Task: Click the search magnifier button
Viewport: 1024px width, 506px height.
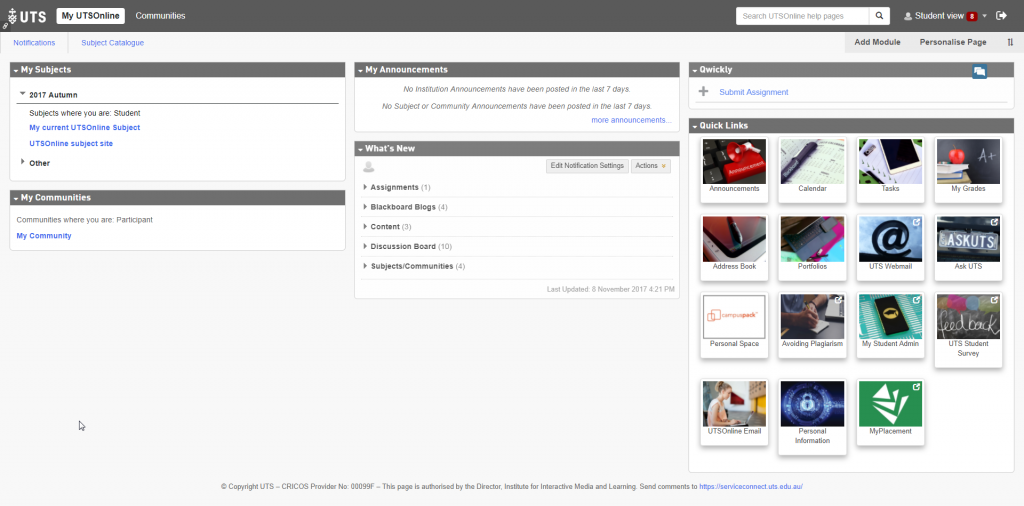Action: (879, 16)
